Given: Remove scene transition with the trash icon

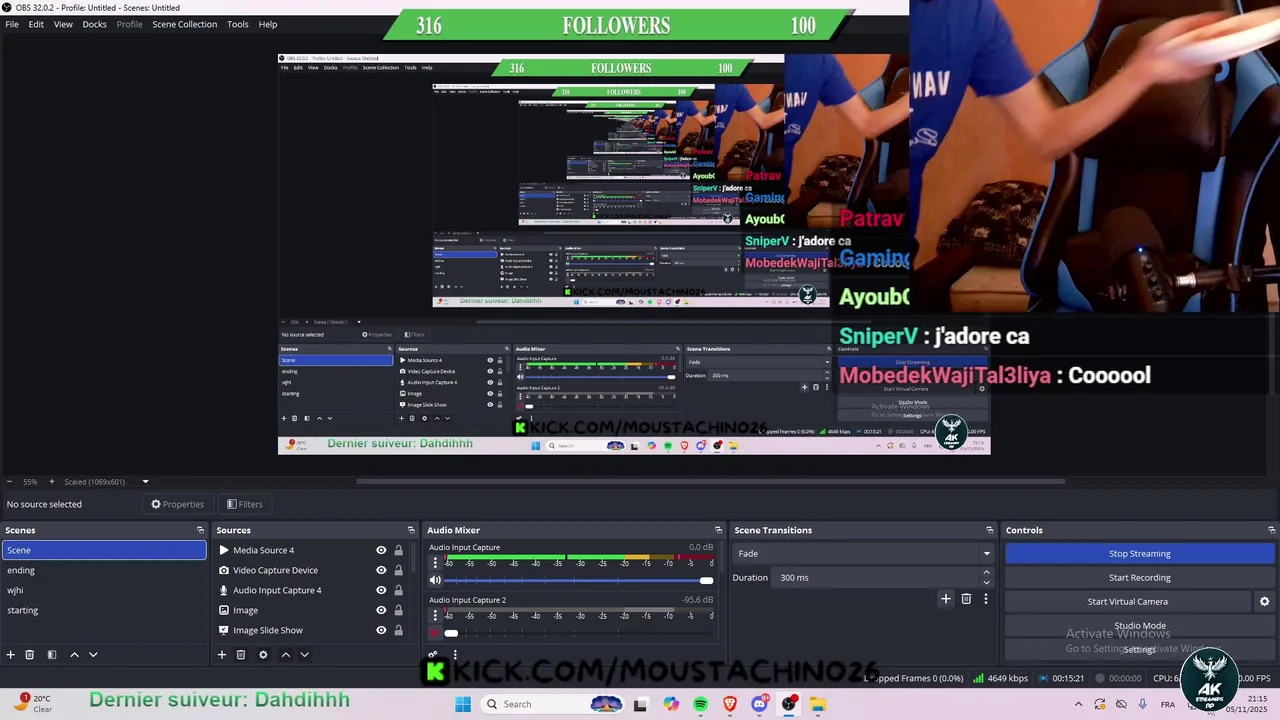Looking at the screenshot, I should (x=966, y=599).
